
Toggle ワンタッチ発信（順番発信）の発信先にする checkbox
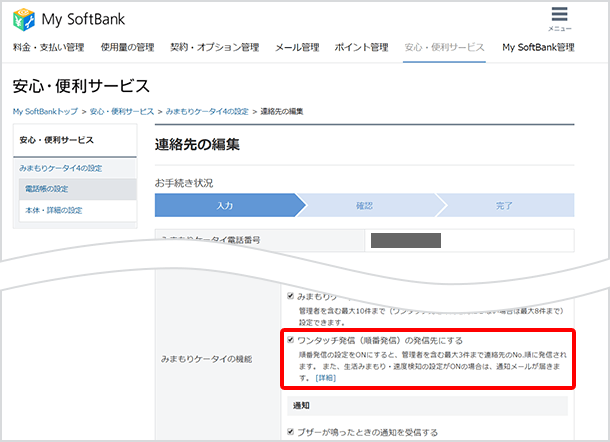pos(290,340)
